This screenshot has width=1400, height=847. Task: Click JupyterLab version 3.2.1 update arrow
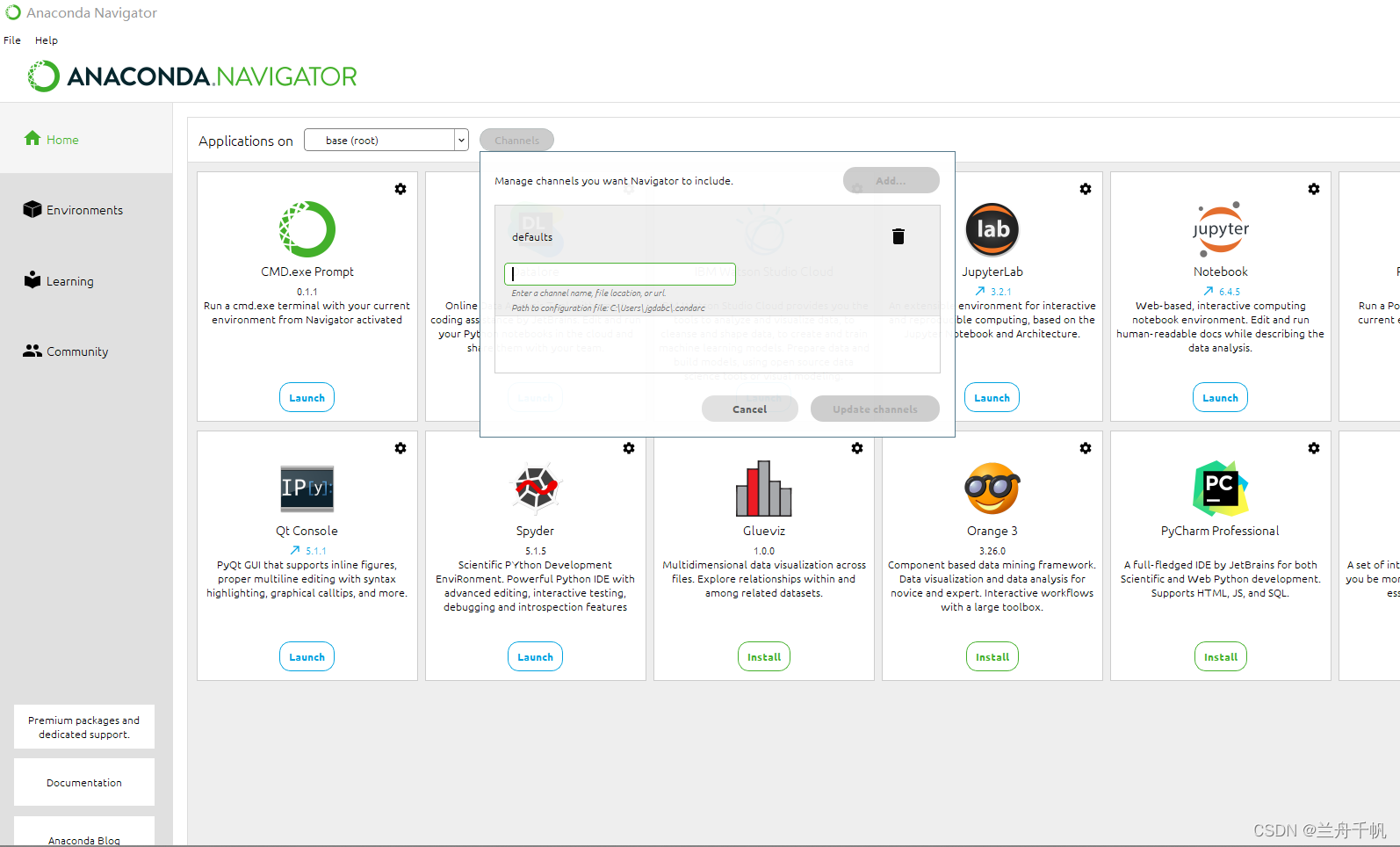click(x=980, y=292)
